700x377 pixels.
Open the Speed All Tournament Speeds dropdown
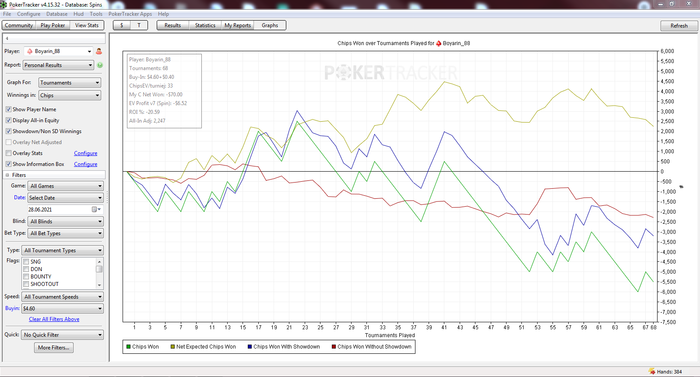62,297
